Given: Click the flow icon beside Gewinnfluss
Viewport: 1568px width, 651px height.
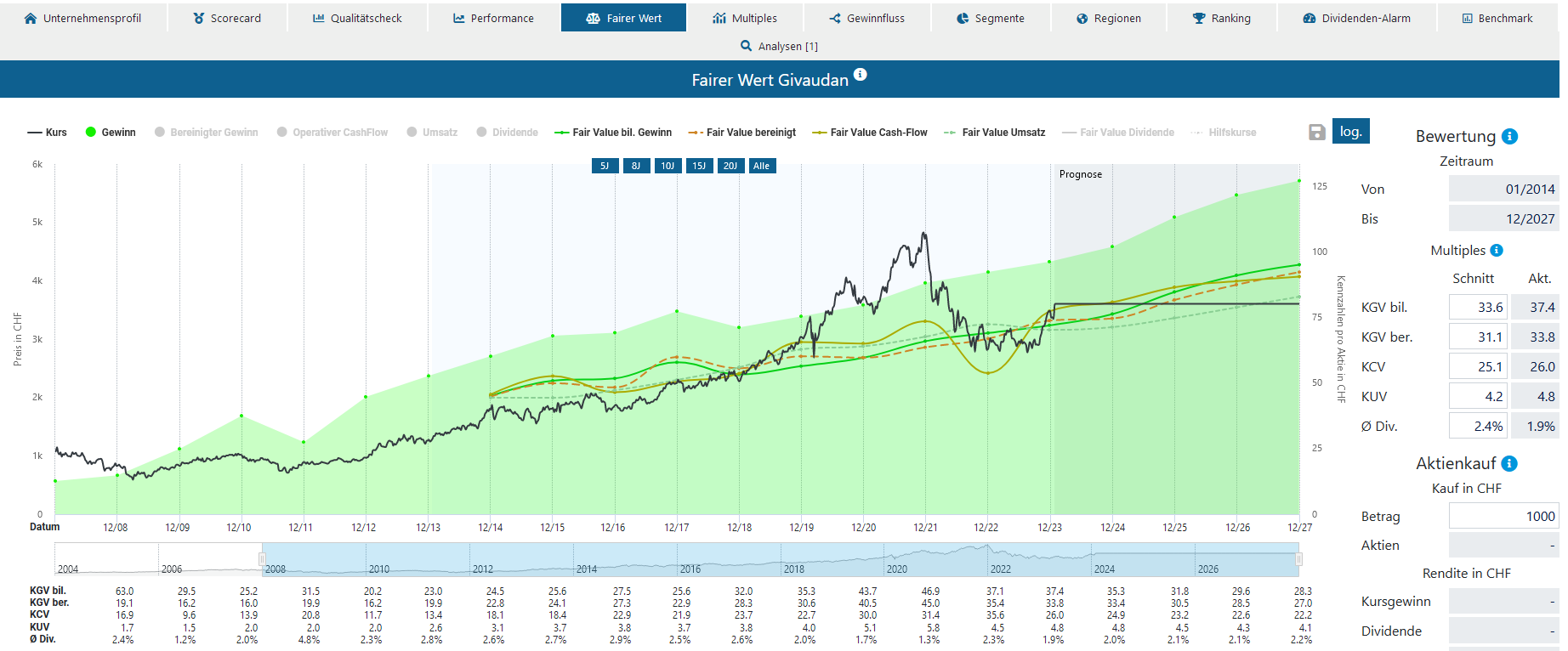Looking at the screenshot, I should tap(835, 18).
